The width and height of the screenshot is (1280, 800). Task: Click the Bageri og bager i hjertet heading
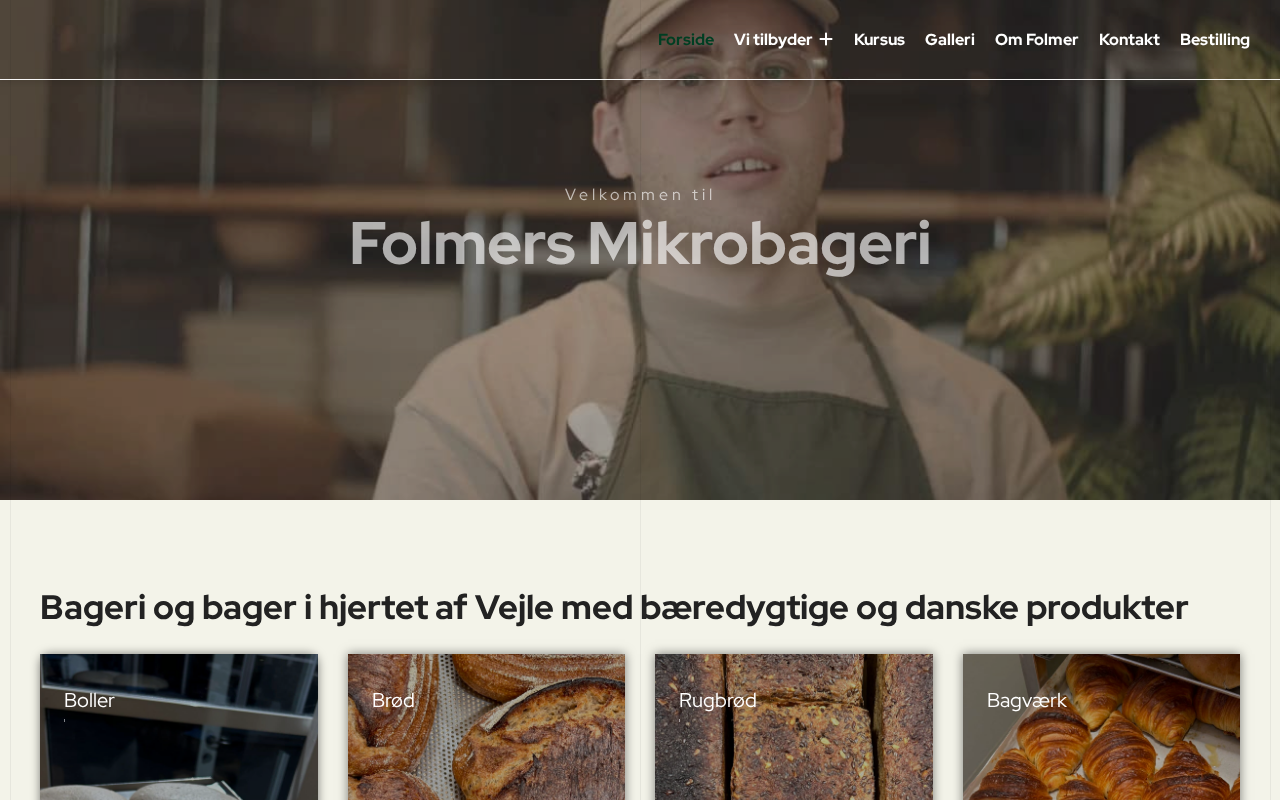(x=614, y=607)
